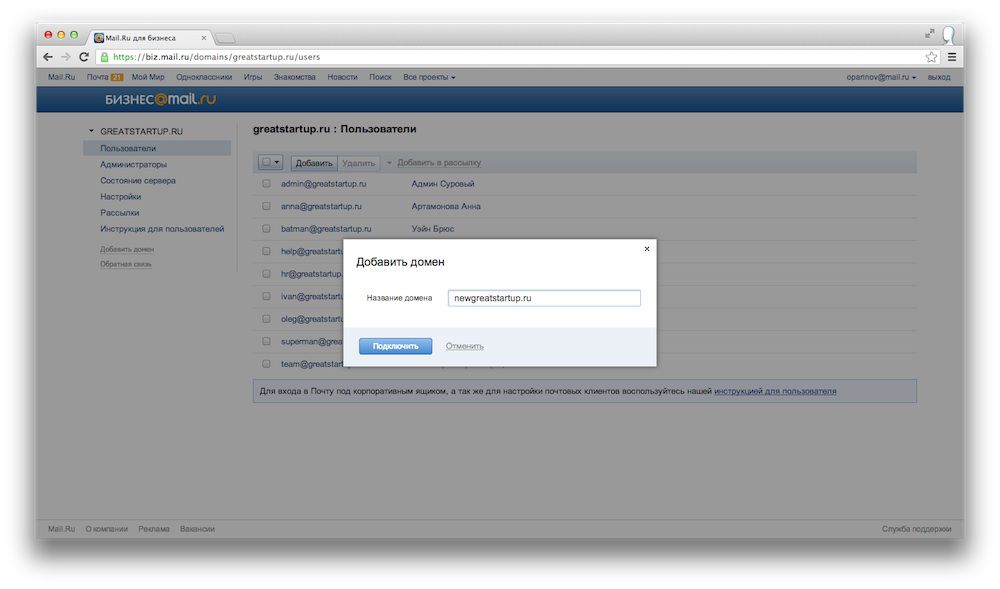Open Игры in top navigation
The height and width of the screenshot is (589, 1000).
coord(253,77)
